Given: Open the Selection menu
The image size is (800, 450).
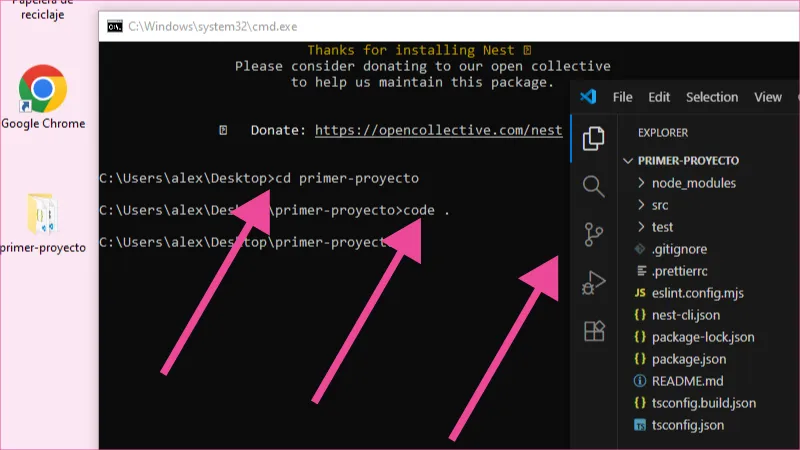Looking at the screenshot, I should (712, 97).
